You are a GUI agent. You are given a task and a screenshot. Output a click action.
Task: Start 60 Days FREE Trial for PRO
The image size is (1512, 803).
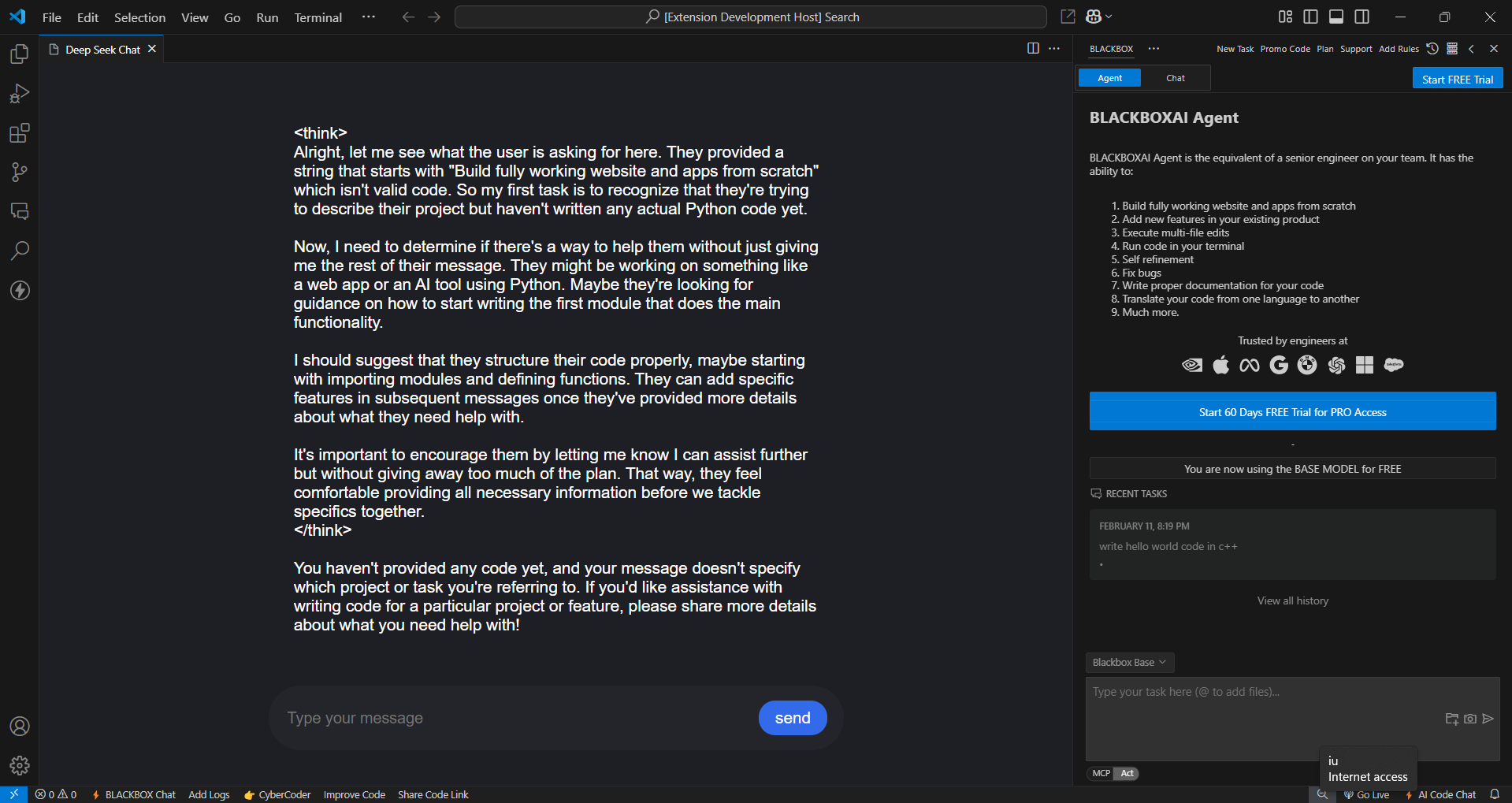1292,411
